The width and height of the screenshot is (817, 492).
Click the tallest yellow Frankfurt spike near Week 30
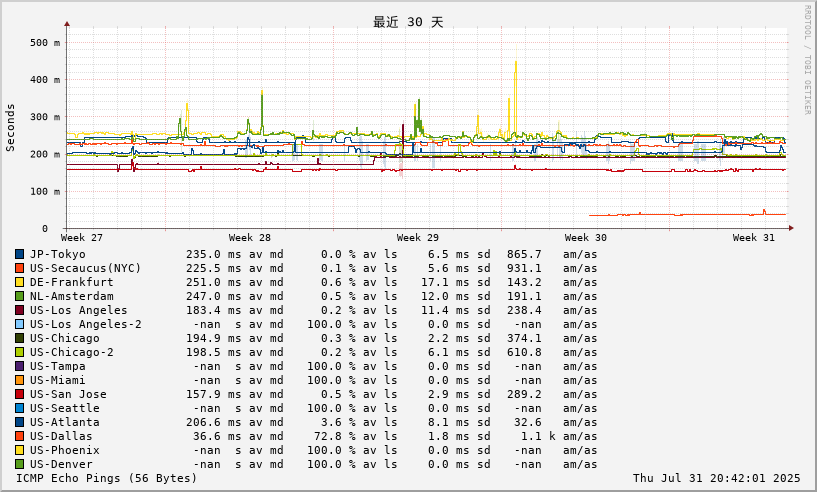516,94
